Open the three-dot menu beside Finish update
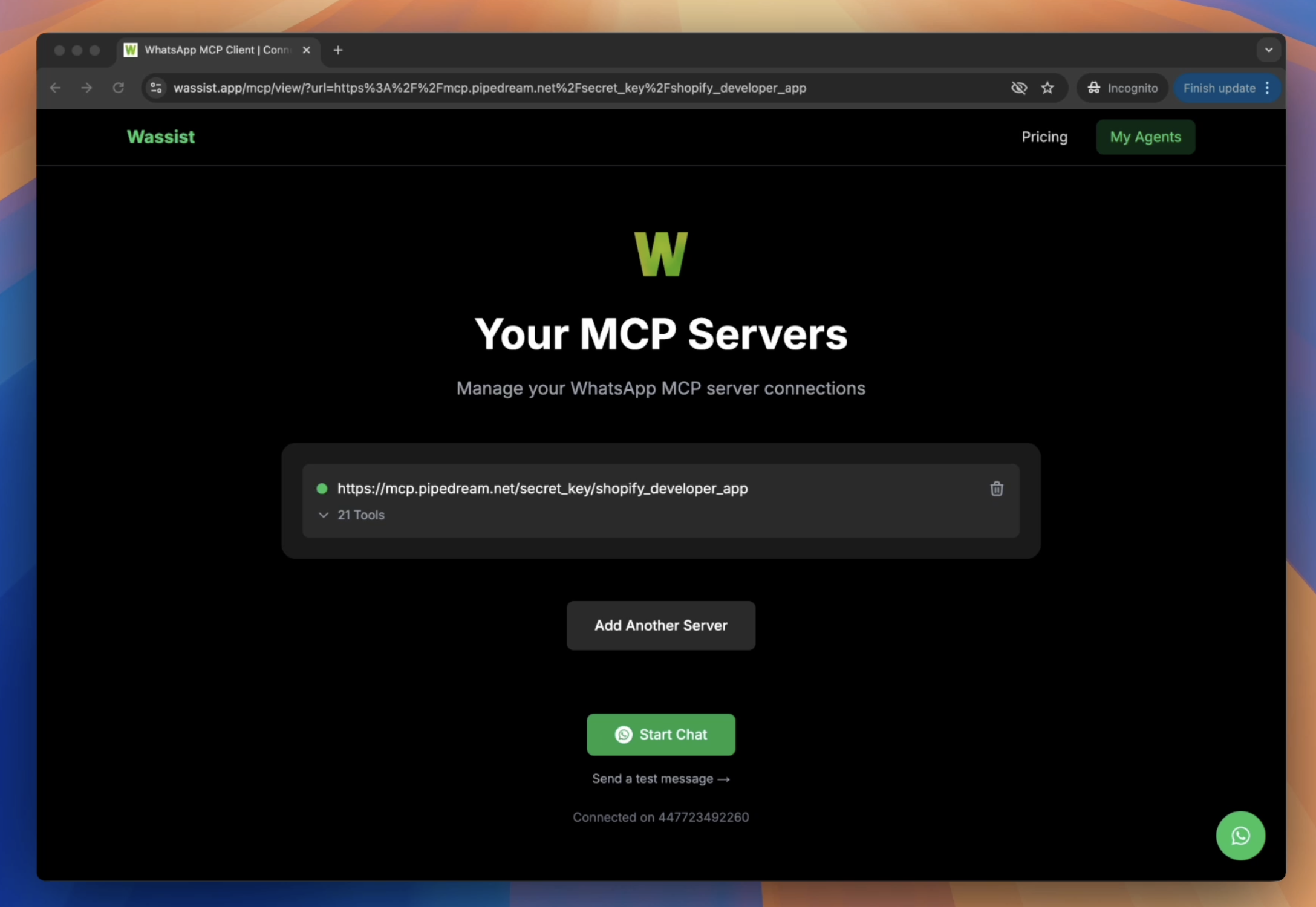Viewport: 1316px width, 907px height. point(1268,88)
